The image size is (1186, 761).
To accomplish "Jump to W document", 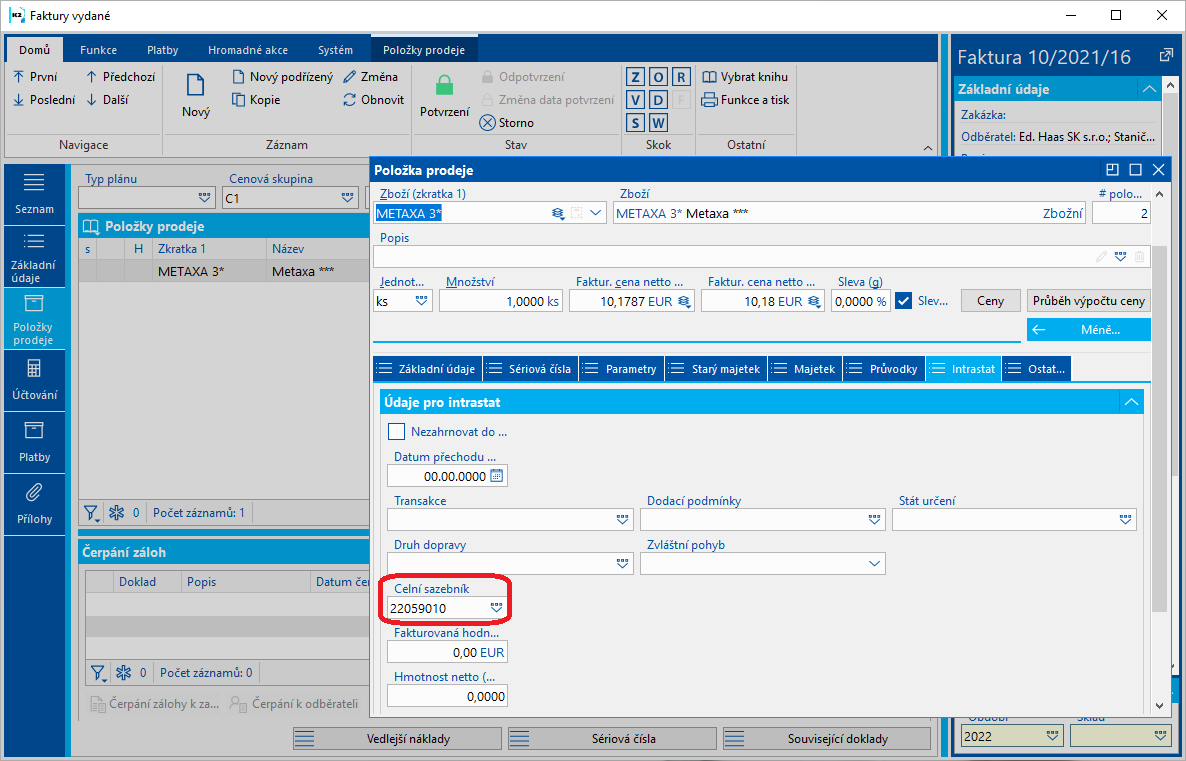I will (658, 123).
